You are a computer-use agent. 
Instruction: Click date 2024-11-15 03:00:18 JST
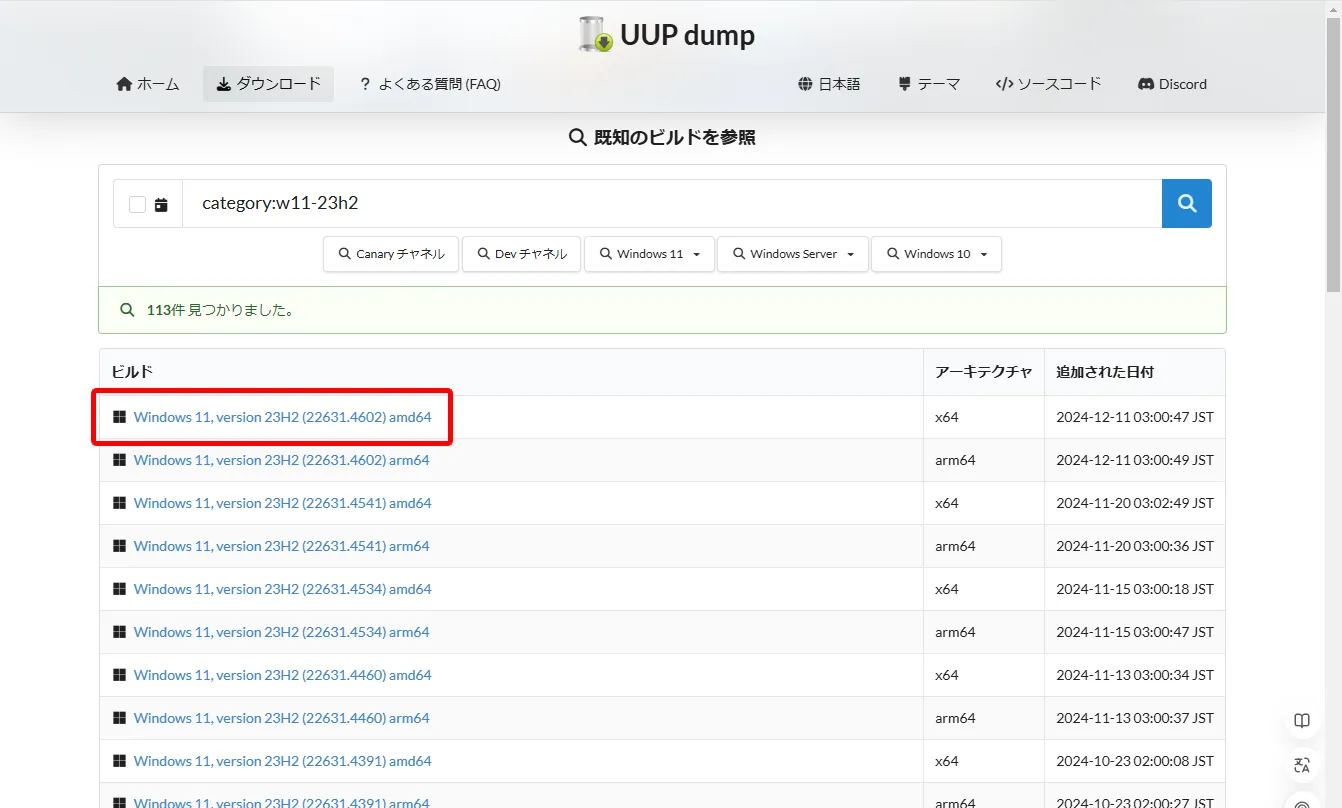click(x=1135, y=589)
